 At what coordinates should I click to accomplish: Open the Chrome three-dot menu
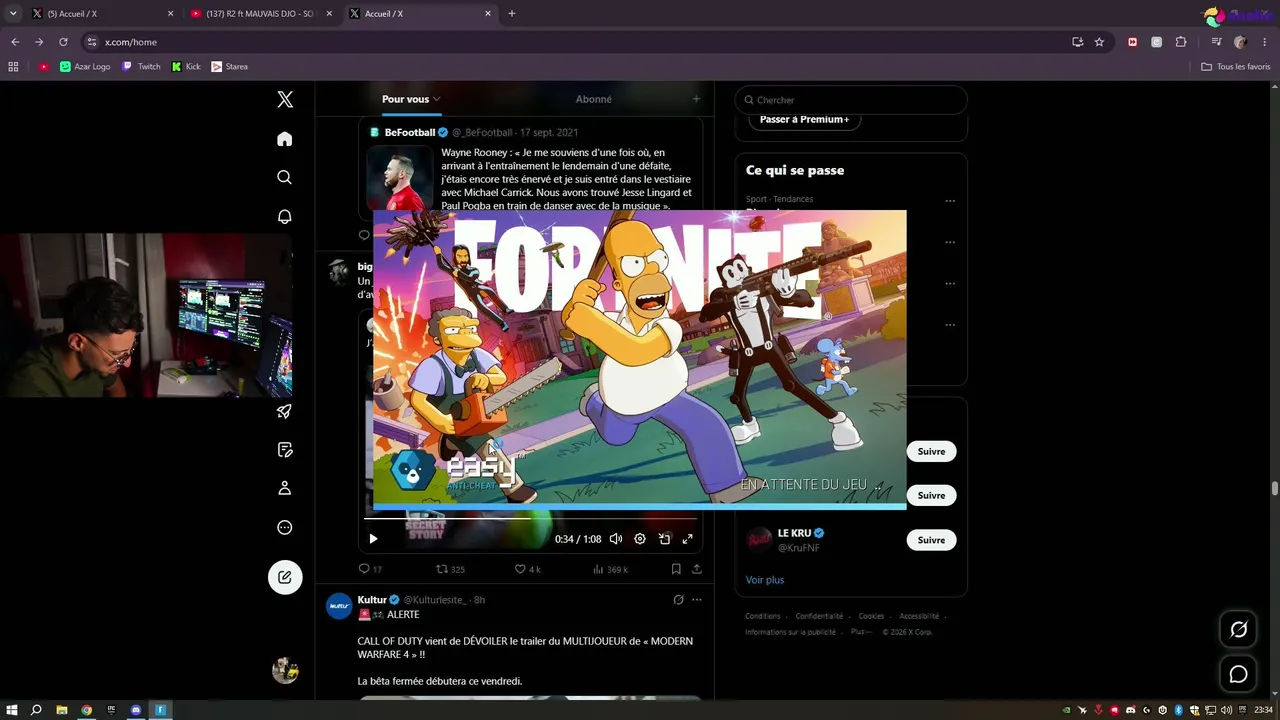[1265, 42]
